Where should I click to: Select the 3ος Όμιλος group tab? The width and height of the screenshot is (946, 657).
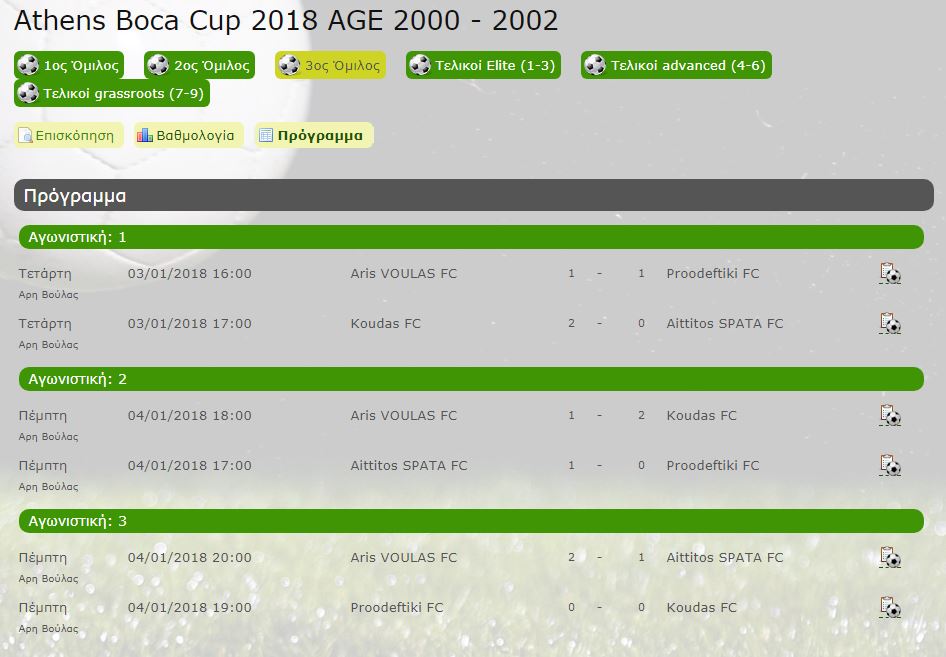point(330,65)
